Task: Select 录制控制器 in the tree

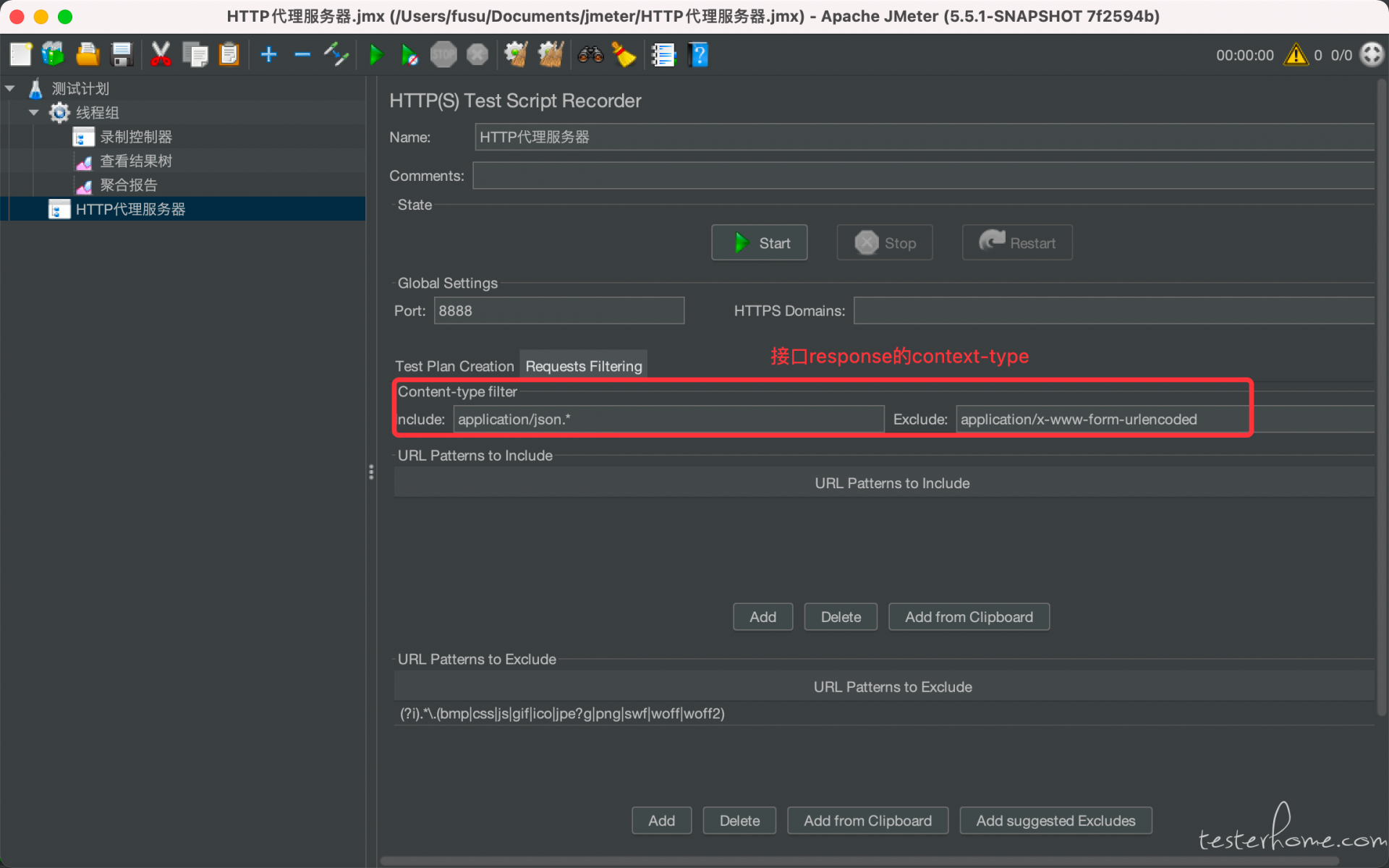Action: (136, 137)
